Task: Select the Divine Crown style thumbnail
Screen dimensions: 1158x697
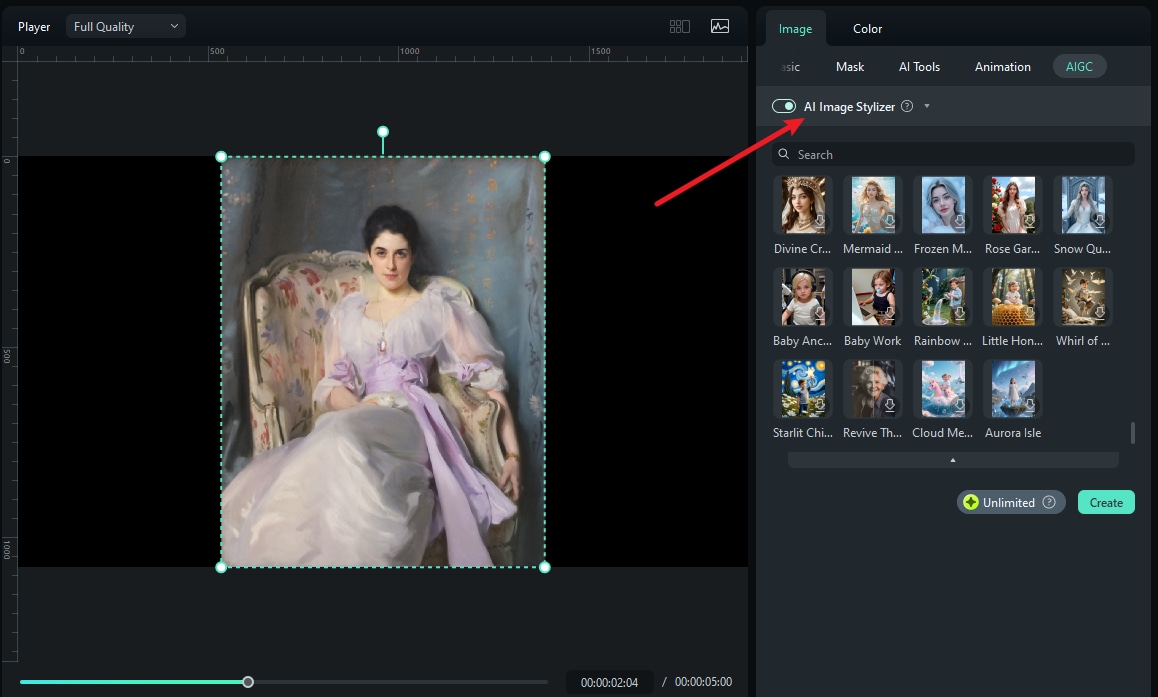Action: pyautogui.click(x=803, y=205)
